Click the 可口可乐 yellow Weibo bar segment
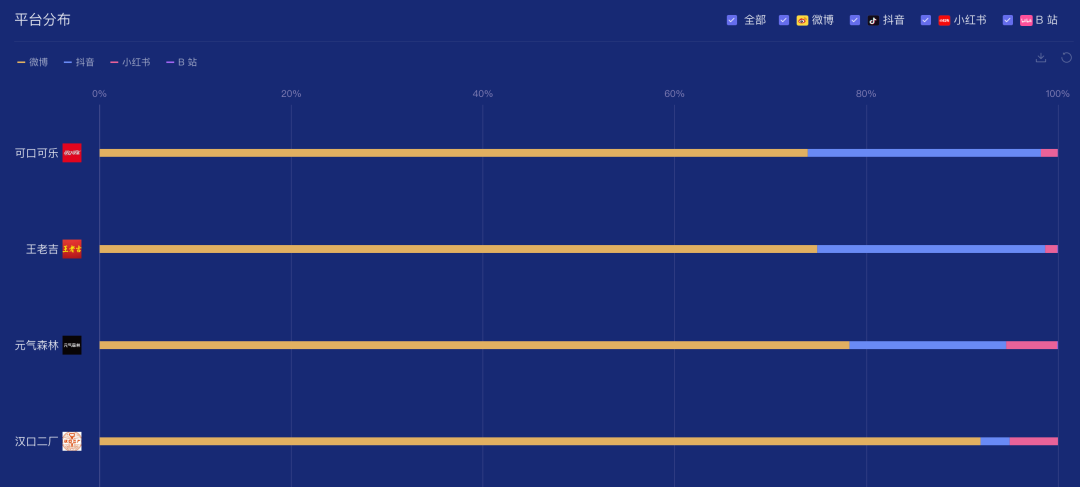 (453, 153)
